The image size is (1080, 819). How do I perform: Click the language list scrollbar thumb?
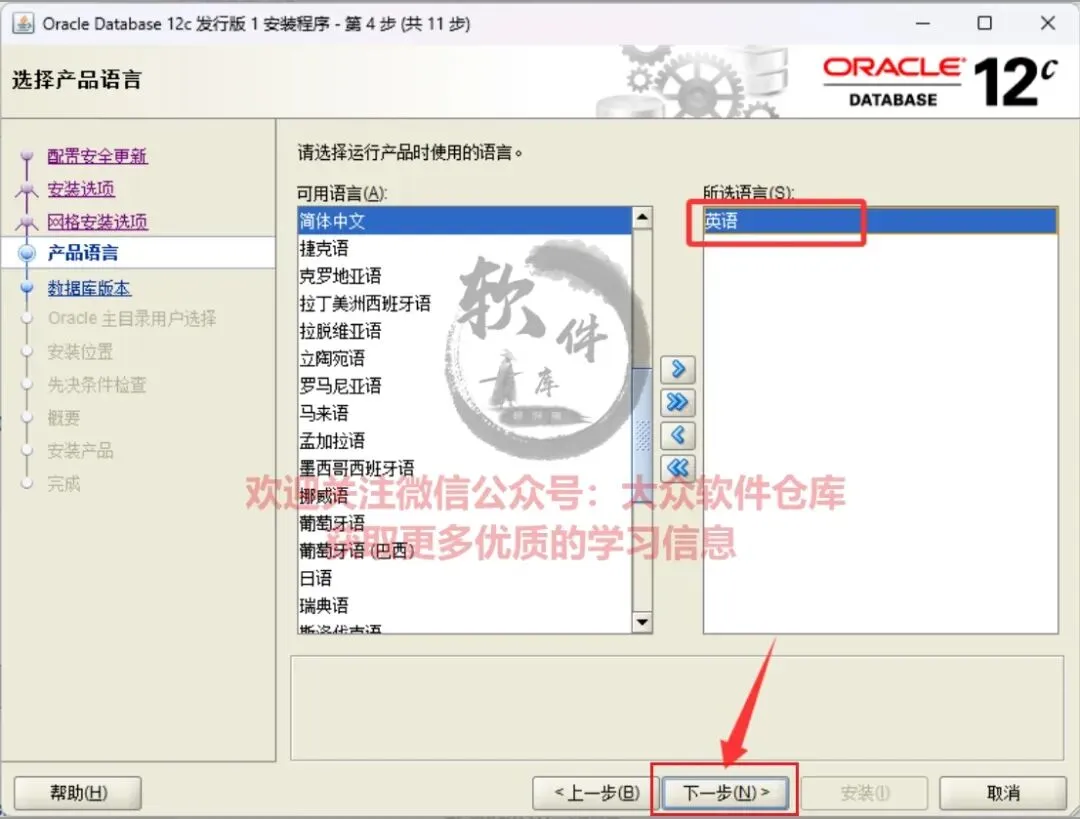point(642,435)
